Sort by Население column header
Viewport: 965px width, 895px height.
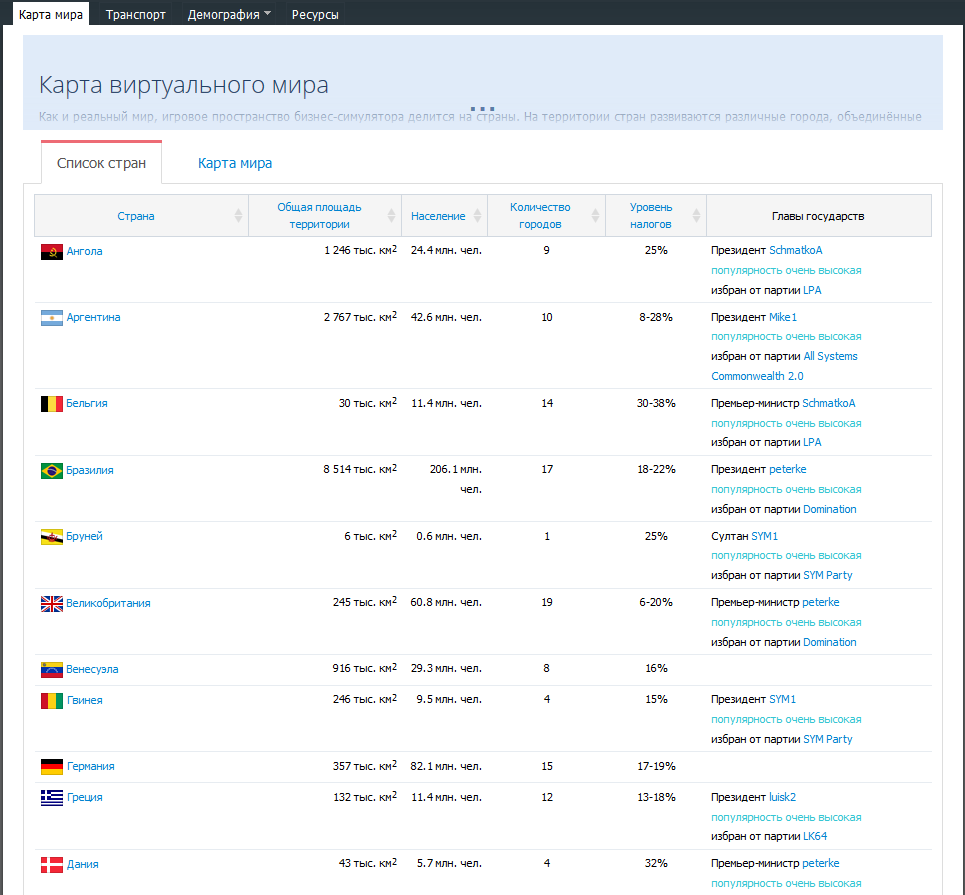coord(437,216)
